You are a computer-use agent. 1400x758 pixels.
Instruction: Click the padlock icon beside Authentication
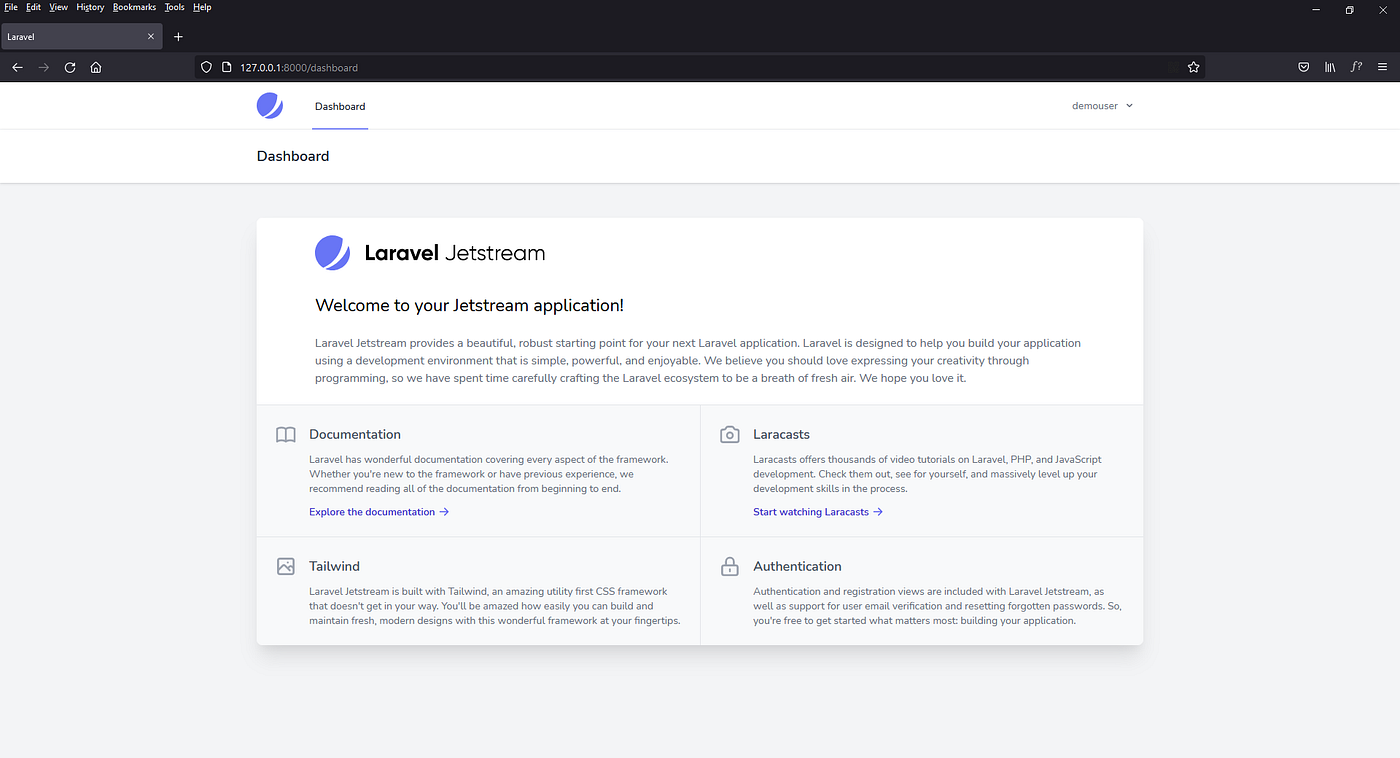(729, 566)
